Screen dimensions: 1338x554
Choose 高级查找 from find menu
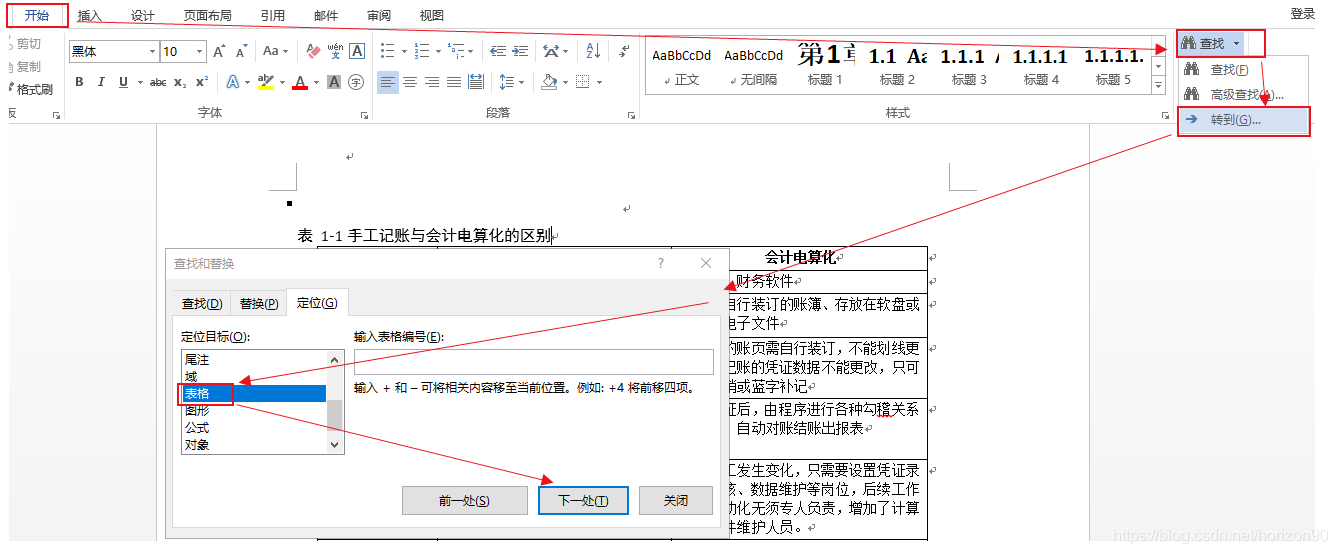tap(1243, 95)
